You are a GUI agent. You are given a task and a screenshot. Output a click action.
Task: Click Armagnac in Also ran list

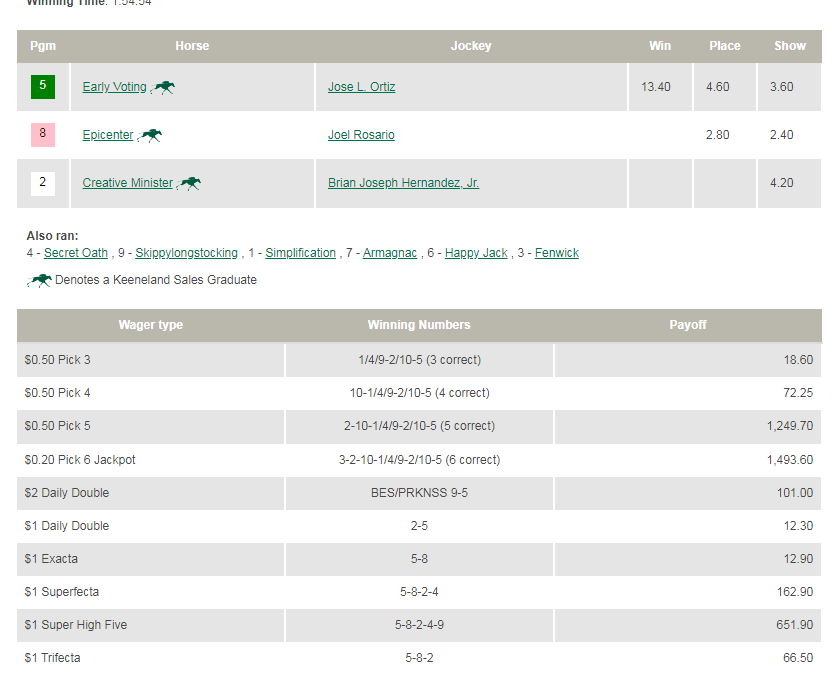pyautogui.click(x=390, y=253)
